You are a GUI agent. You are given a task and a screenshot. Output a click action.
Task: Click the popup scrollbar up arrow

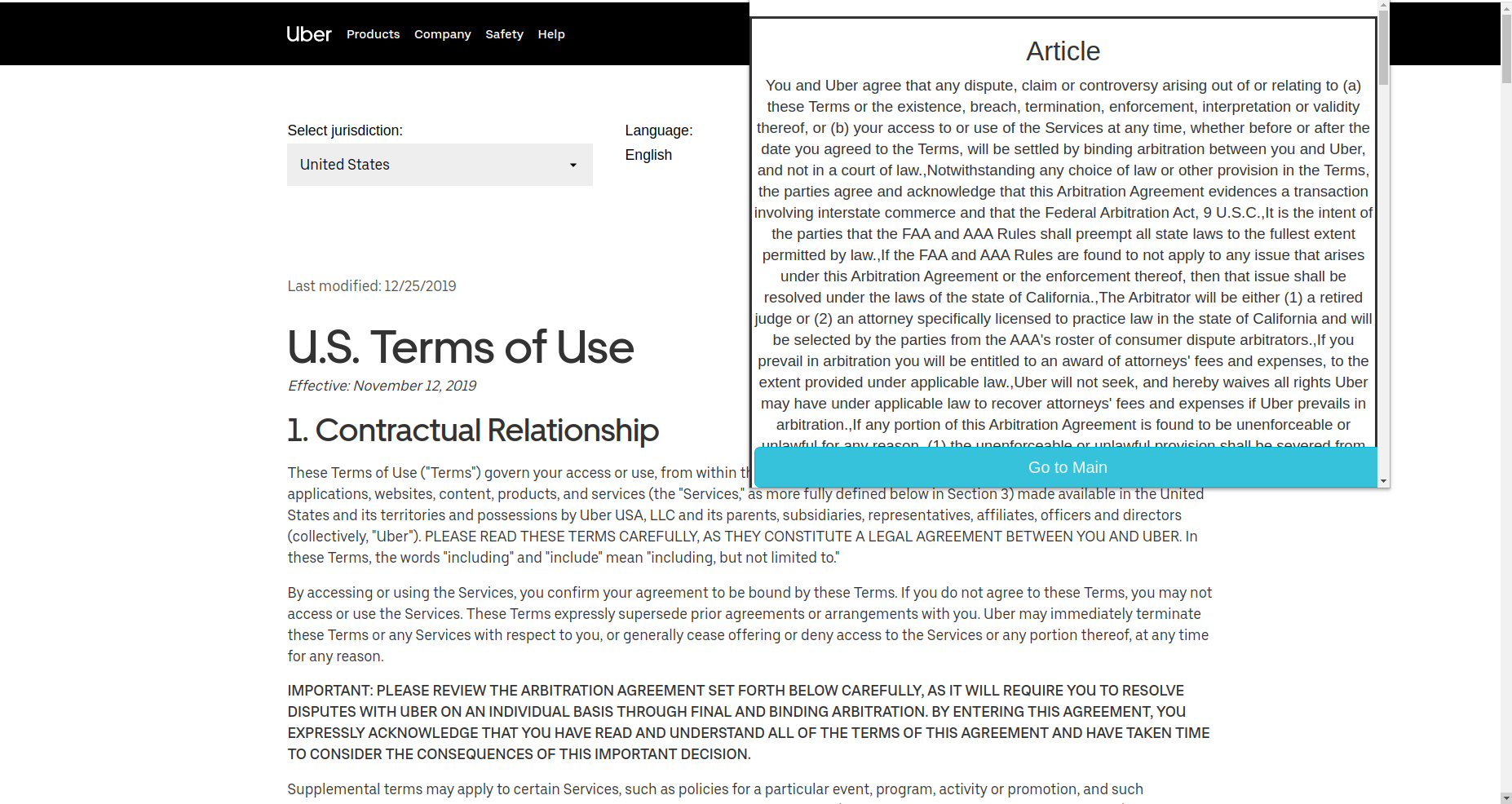pos(1383,5)
